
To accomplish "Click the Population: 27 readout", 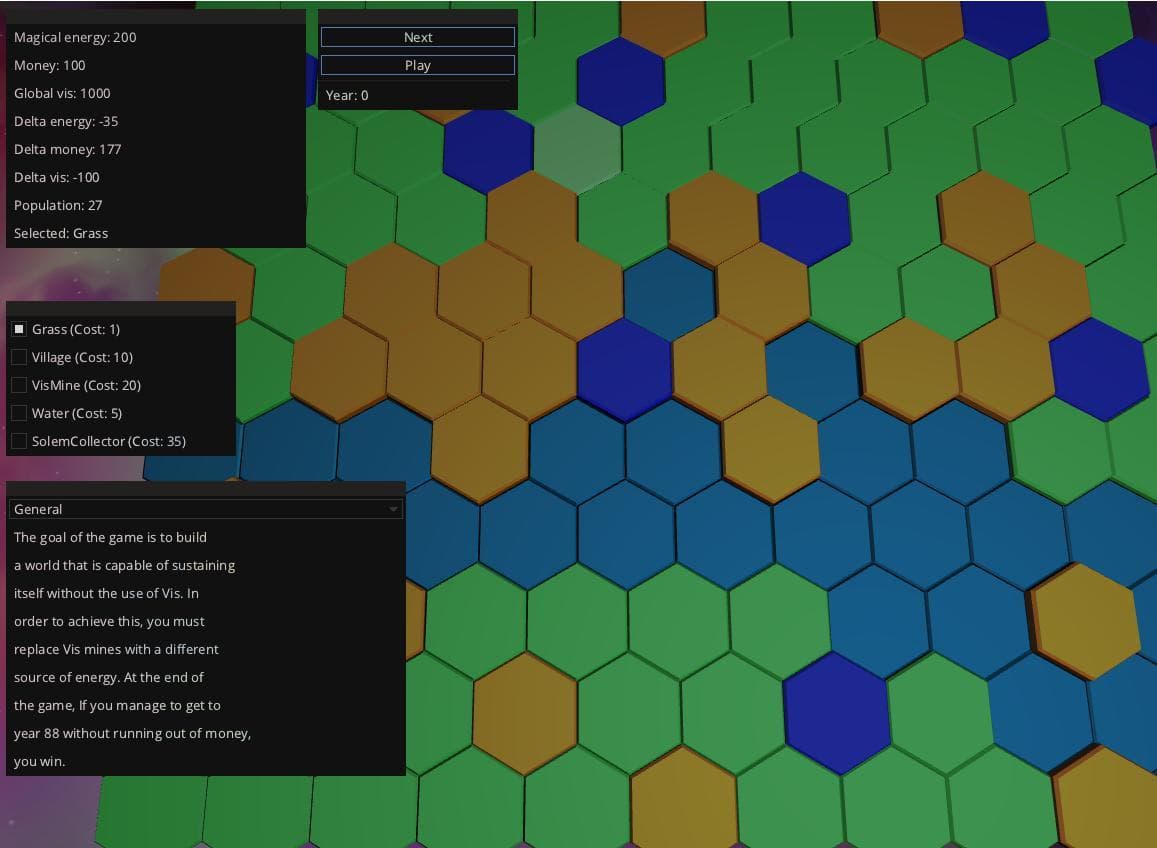I will pyautogui.click(x=58, y=206).
